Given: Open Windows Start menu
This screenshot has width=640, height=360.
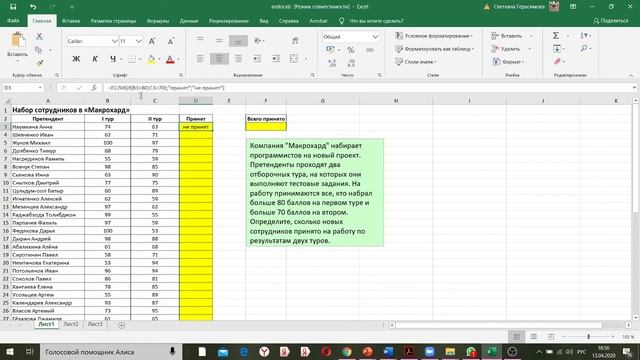Looking at the screenshot, I should click(x=10, y=351).
